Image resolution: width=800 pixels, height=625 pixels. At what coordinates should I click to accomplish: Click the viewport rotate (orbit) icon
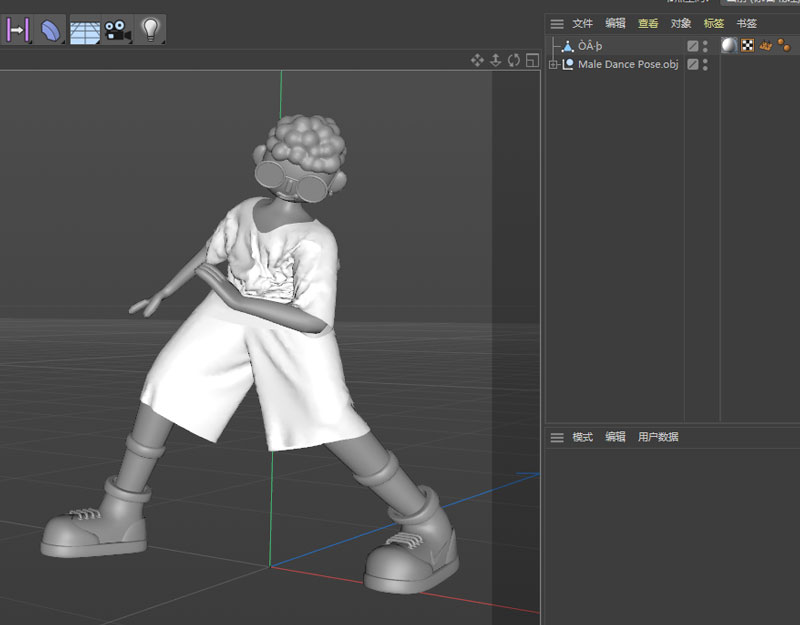[514, 60]
